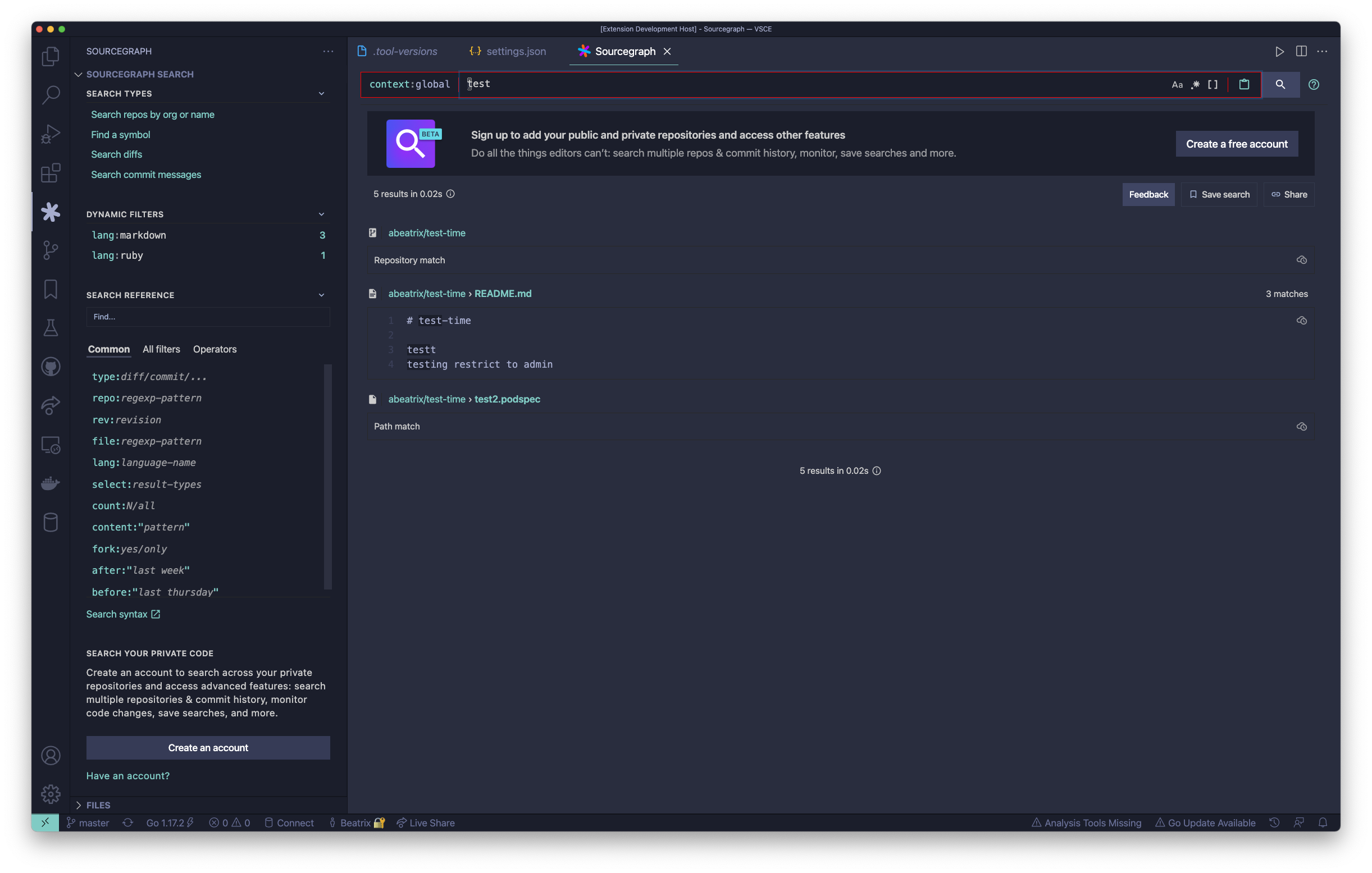Toggle structural search brackets mode
This screenshot has height=873, width=1372.
[1213, 85]
